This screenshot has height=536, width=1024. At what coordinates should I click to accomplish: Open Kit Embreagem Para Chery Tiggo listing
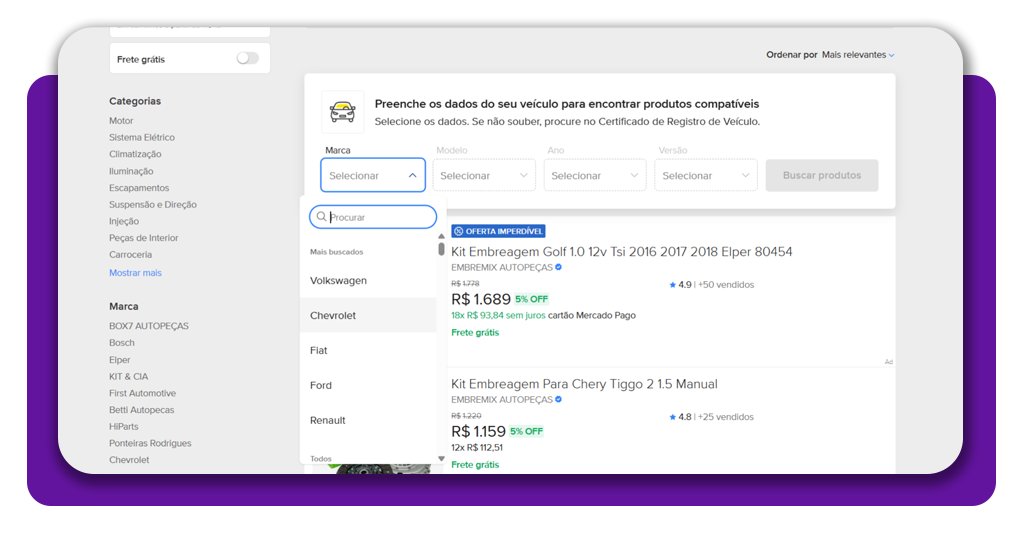(584, 384)
